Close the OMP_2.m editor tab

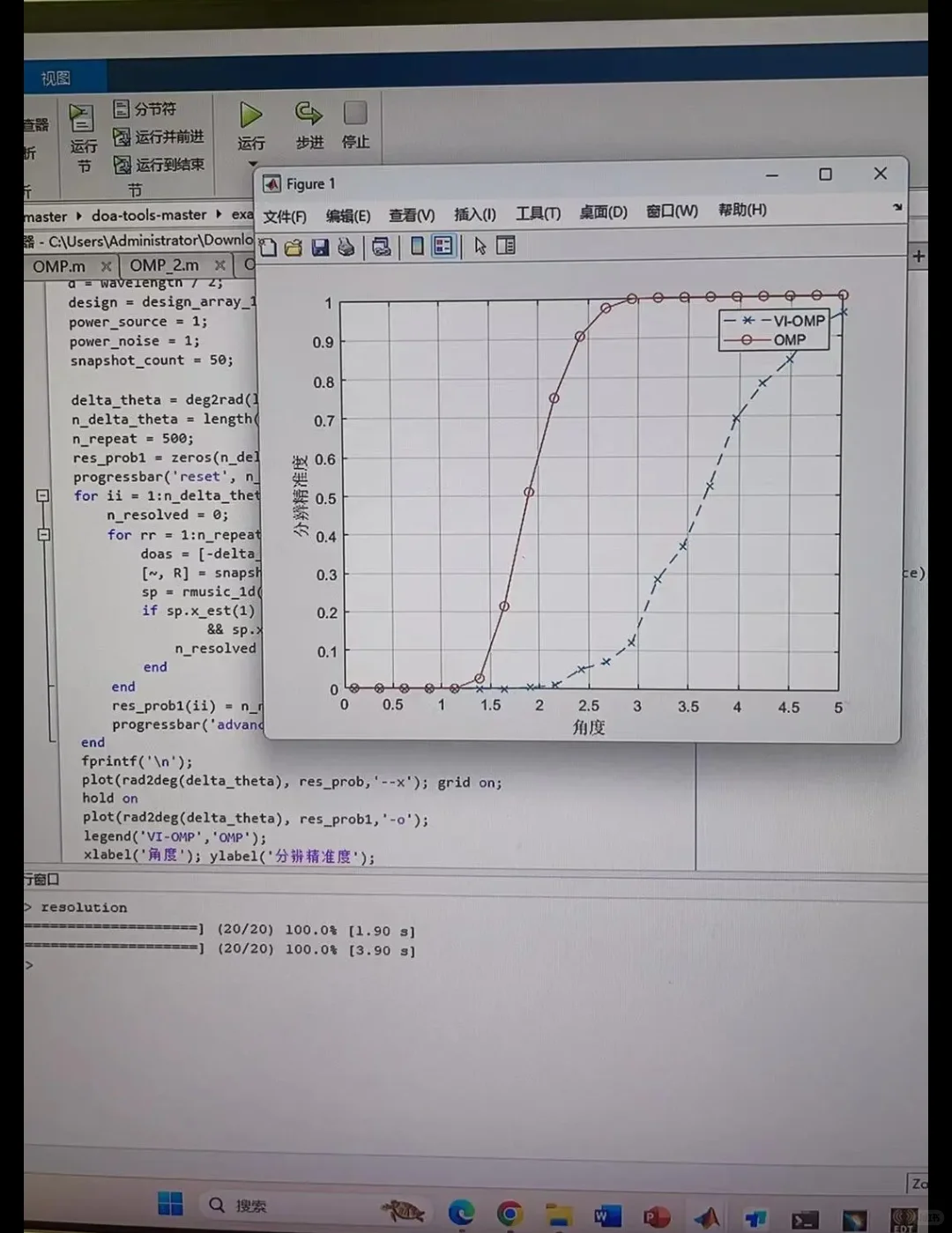click(220, 264)
